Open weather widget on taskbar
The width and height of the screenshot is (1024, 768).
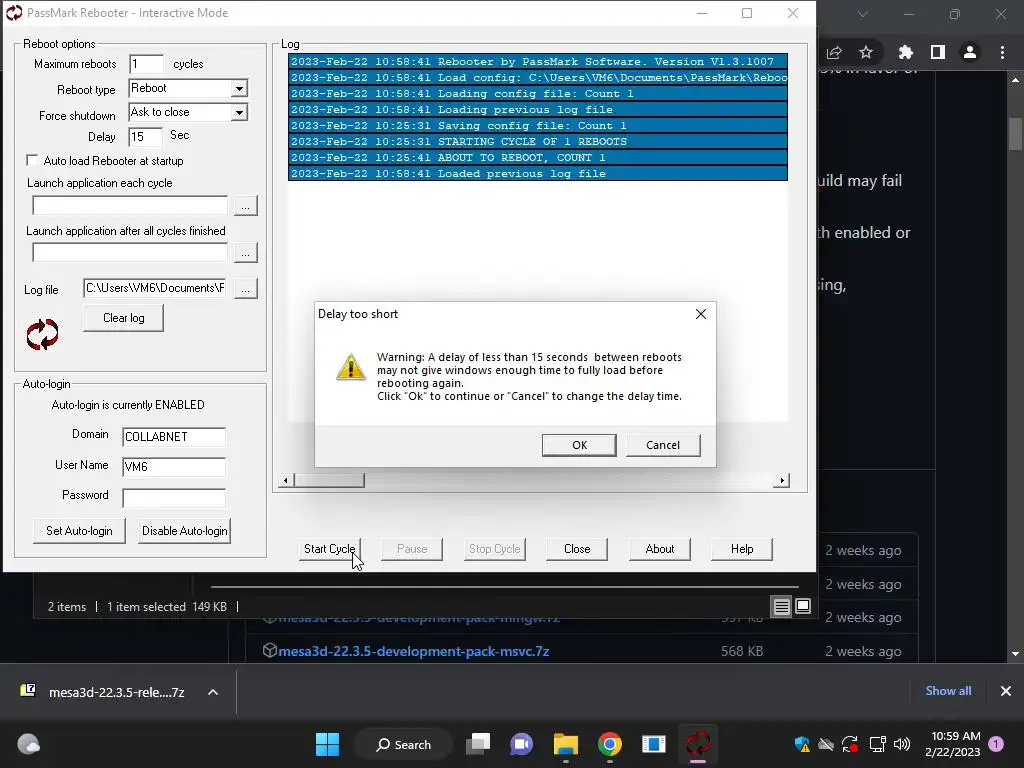coord(28,744)
